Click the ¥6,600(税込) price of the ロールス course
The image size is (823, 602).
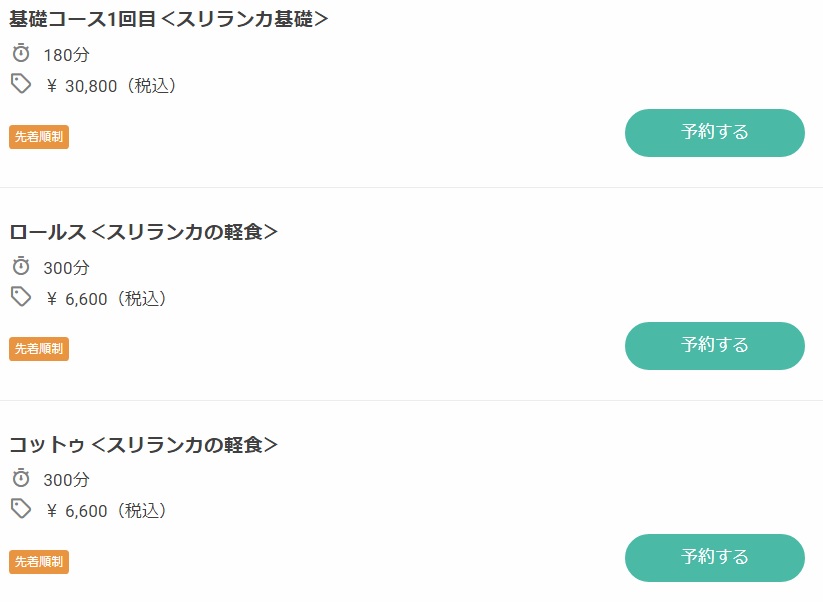[107, 299]
